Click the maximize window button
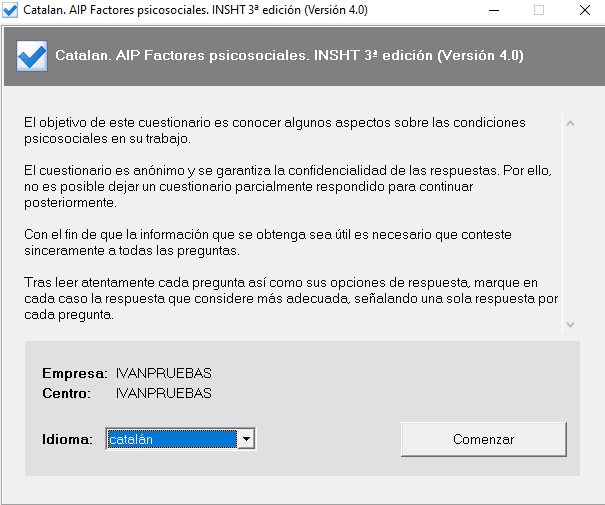Image resolution: width=605 pixels, height=505 pixels. point(539,10)
